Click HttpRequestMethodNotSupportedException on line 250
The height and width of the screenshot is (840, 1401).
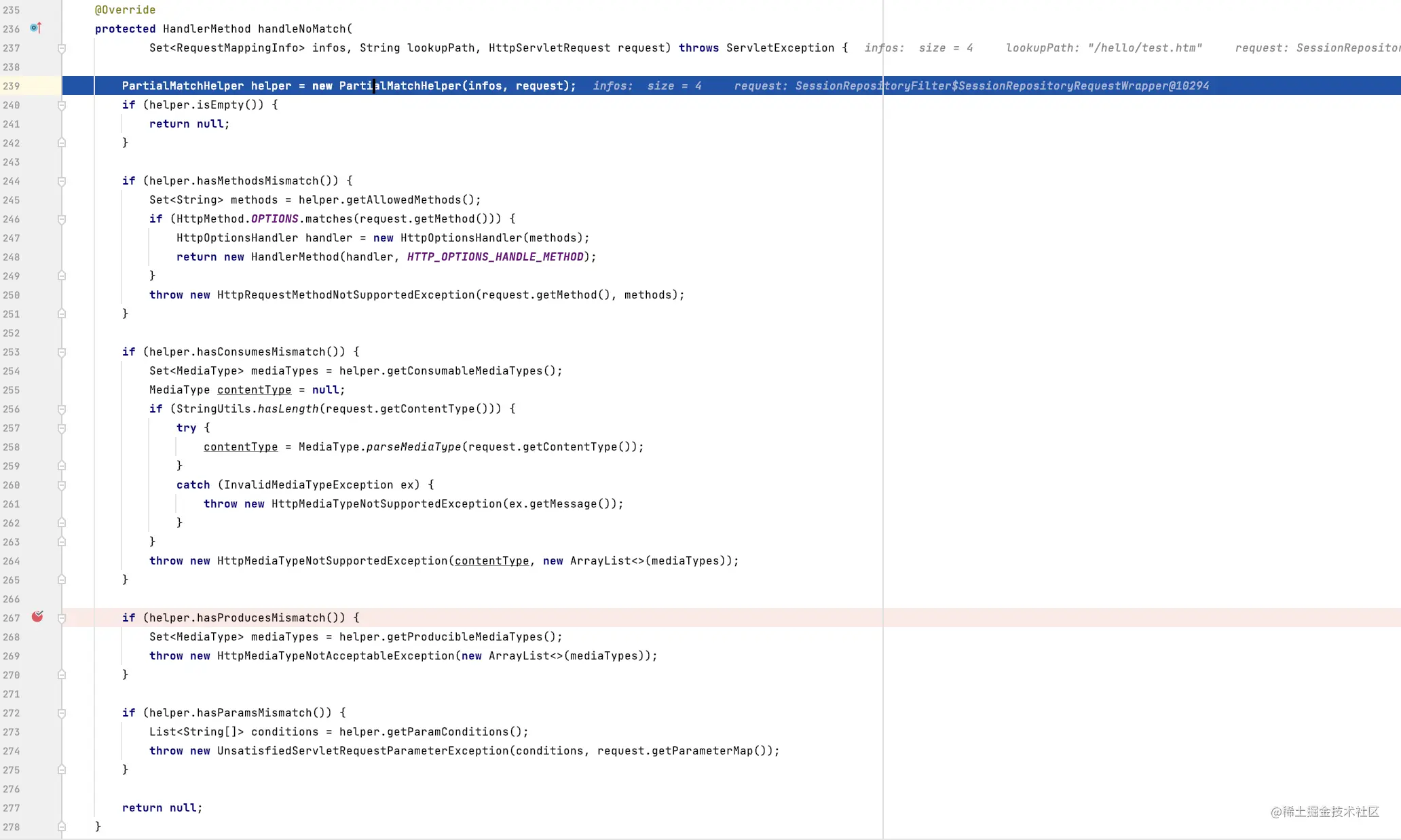(345, 294)
